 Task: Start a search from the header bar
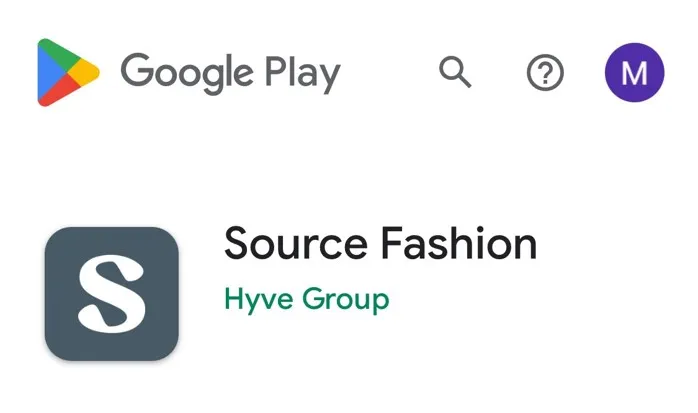coord(455,72)
